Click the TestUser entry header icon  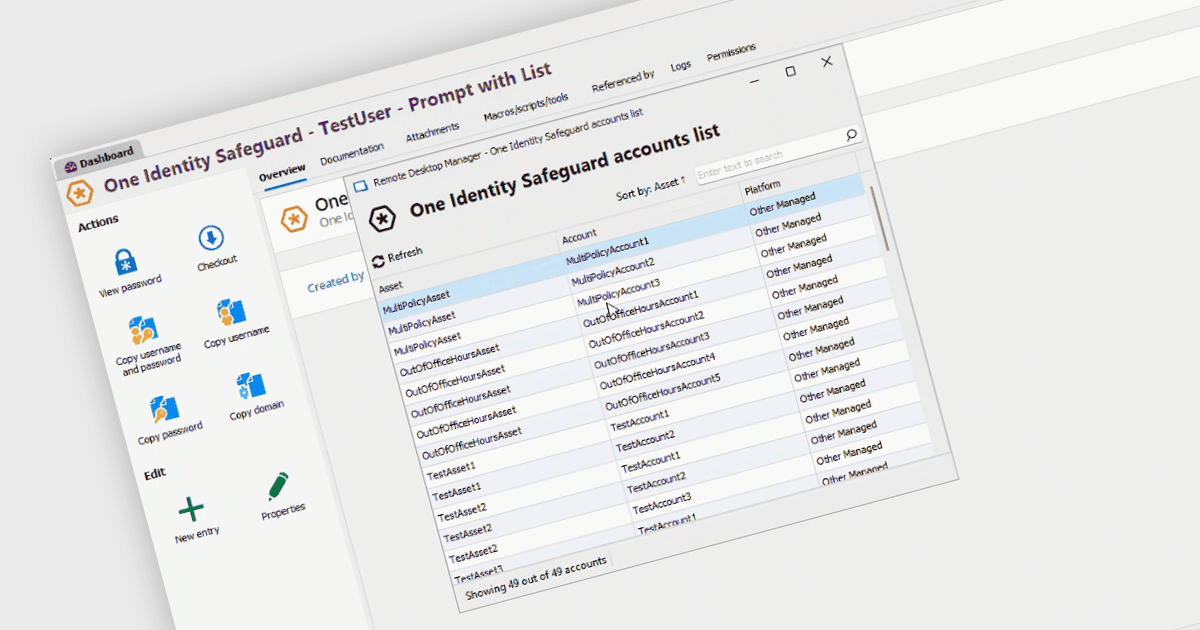coord(79,192)
